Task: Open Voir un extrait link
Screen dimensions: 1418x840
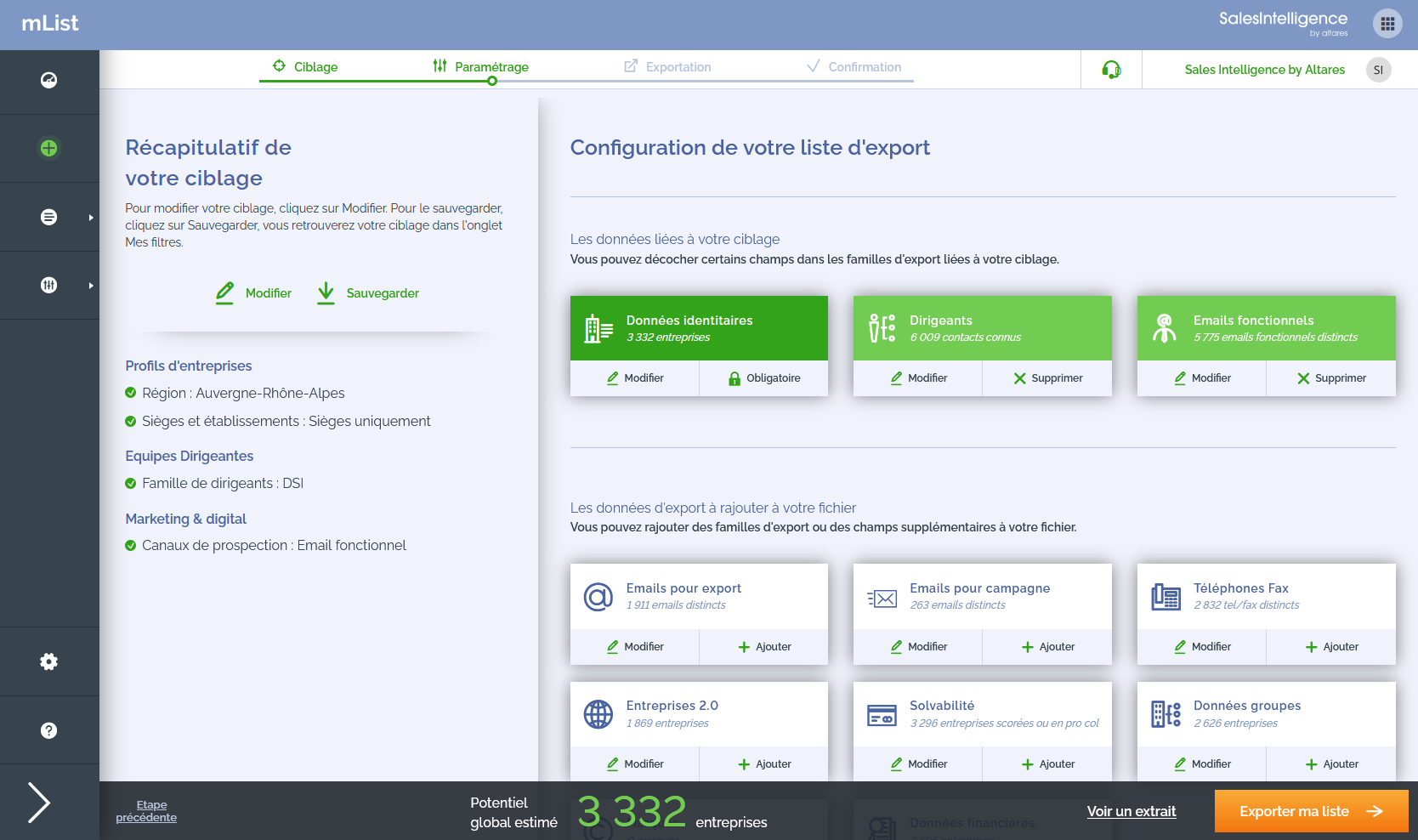Action: [x=1132, y=811]
